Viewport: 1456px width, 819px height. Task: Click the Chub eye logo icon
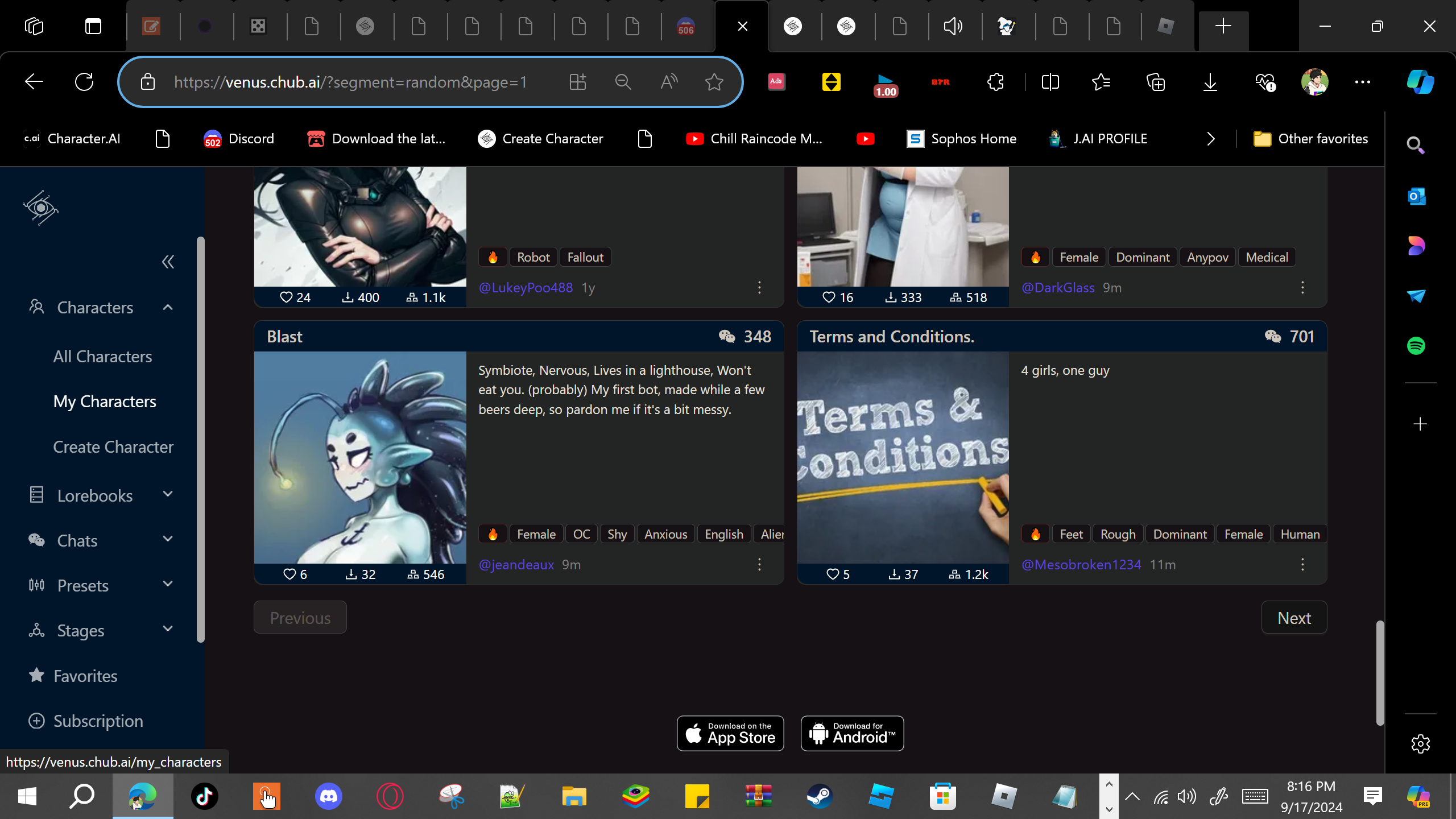tap(41, 208)
